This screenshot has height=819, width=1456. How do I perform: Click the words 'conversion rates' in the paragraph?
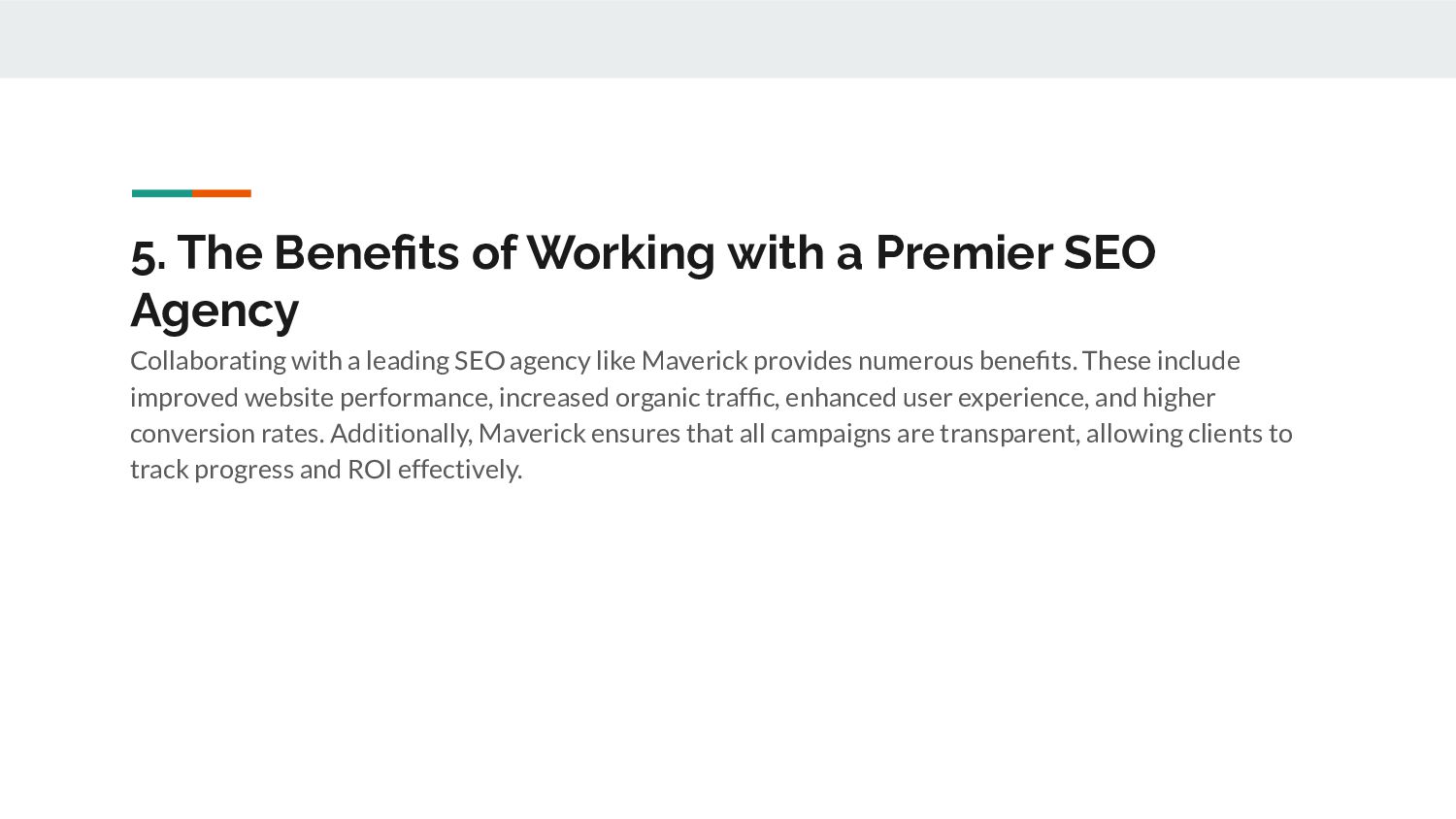225,434
